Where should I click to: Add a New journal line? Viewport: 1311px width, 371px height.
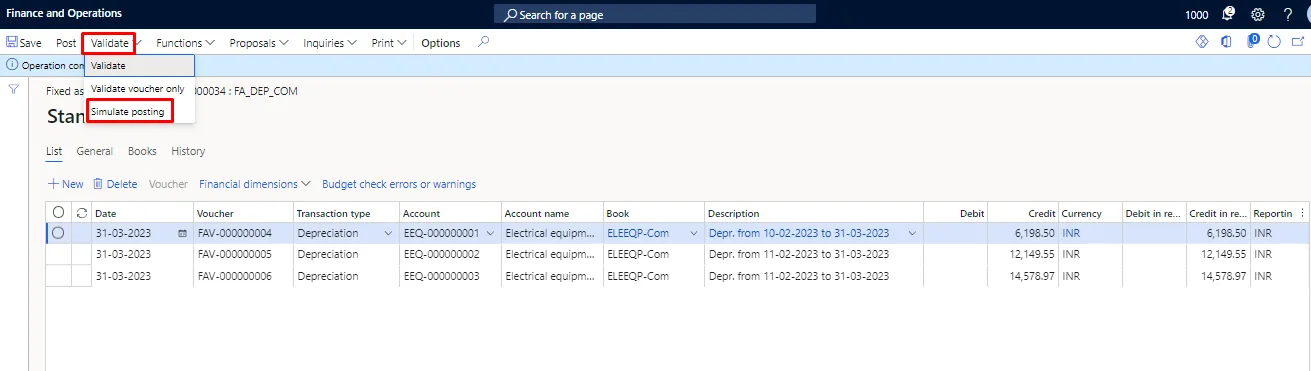point(66,184)
